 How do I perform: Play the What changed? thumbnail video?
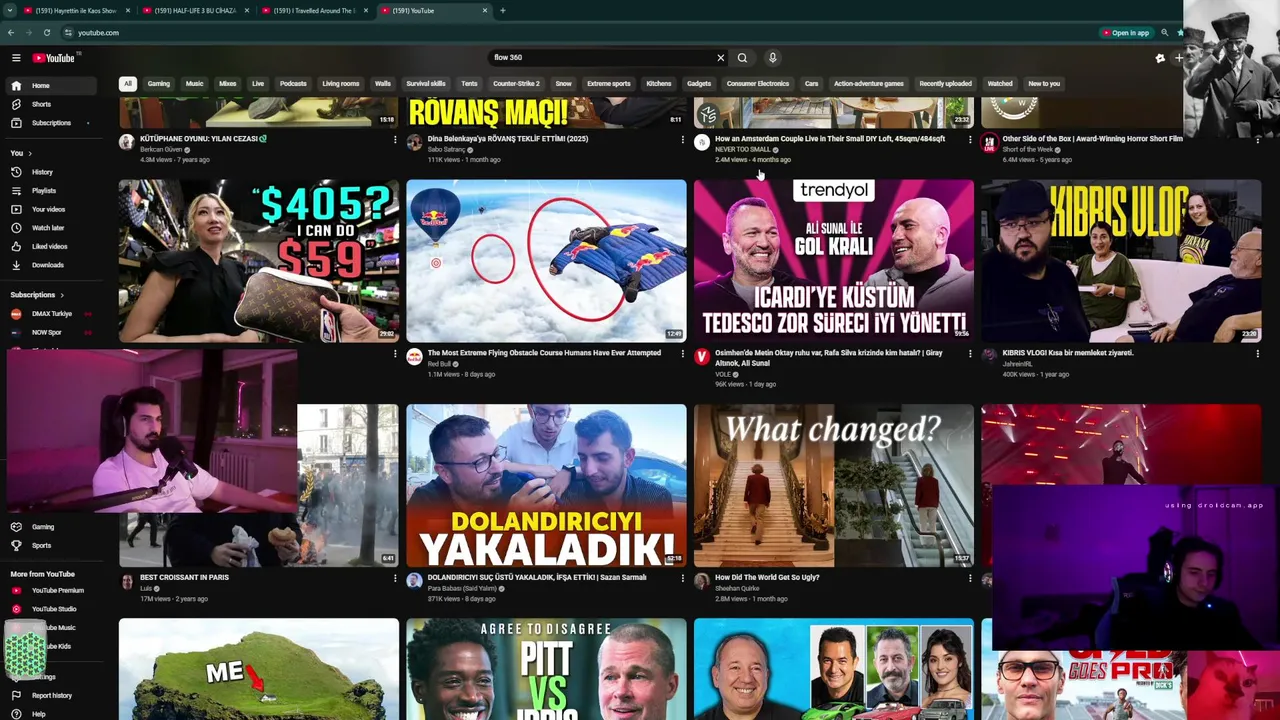(x=834, y=485)
